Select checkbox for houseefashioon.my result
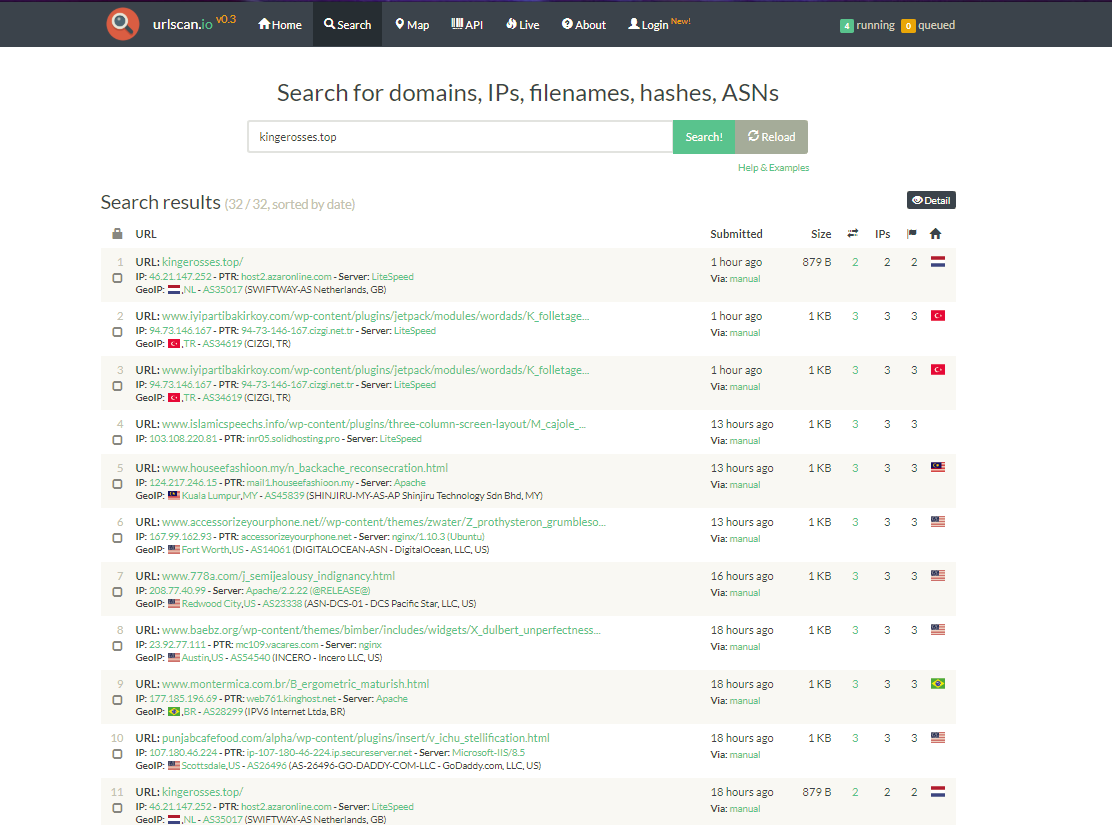Image resolution: width=1112 pixels, height=825 pixels. click(x=117, y=484)
